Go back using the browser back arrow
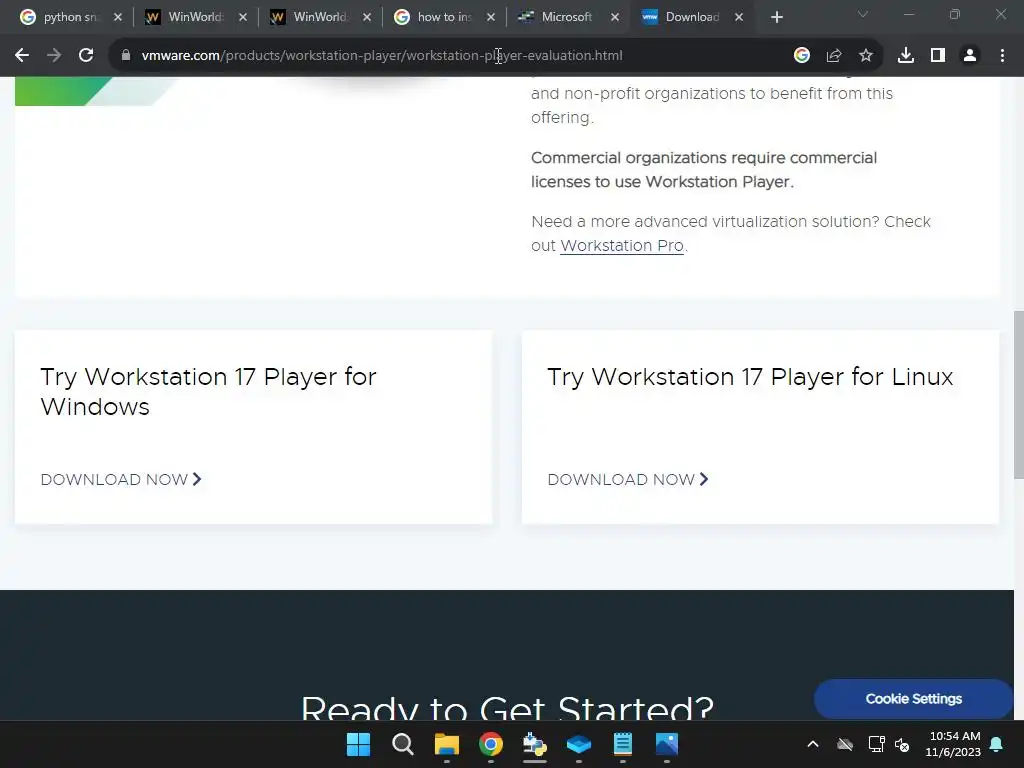Viewport: 1024px width, 768px height. pos(22,56)
